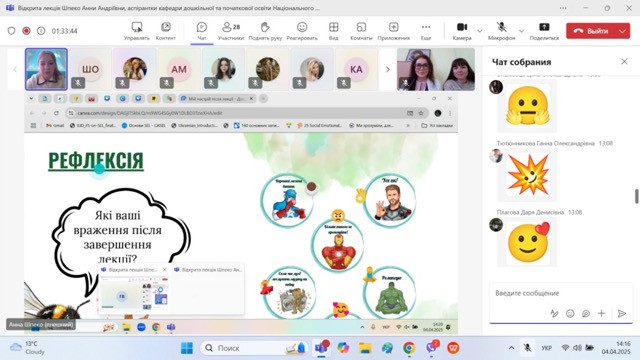The image size is (640, 360).
Task: Click the Введите сообщение message field
Action: point(561,293)
